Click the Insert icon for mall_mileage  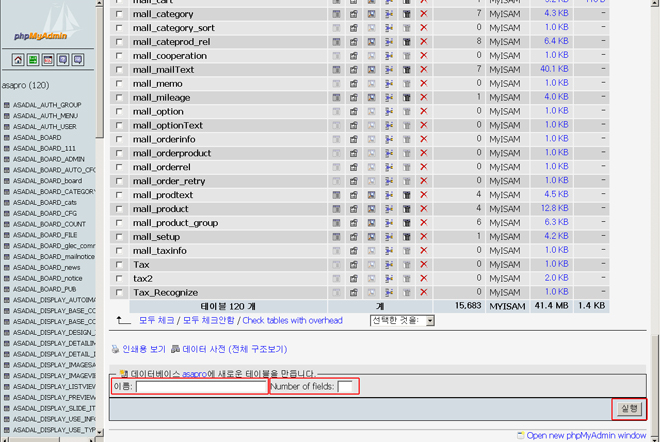click(x=389, y=98)
